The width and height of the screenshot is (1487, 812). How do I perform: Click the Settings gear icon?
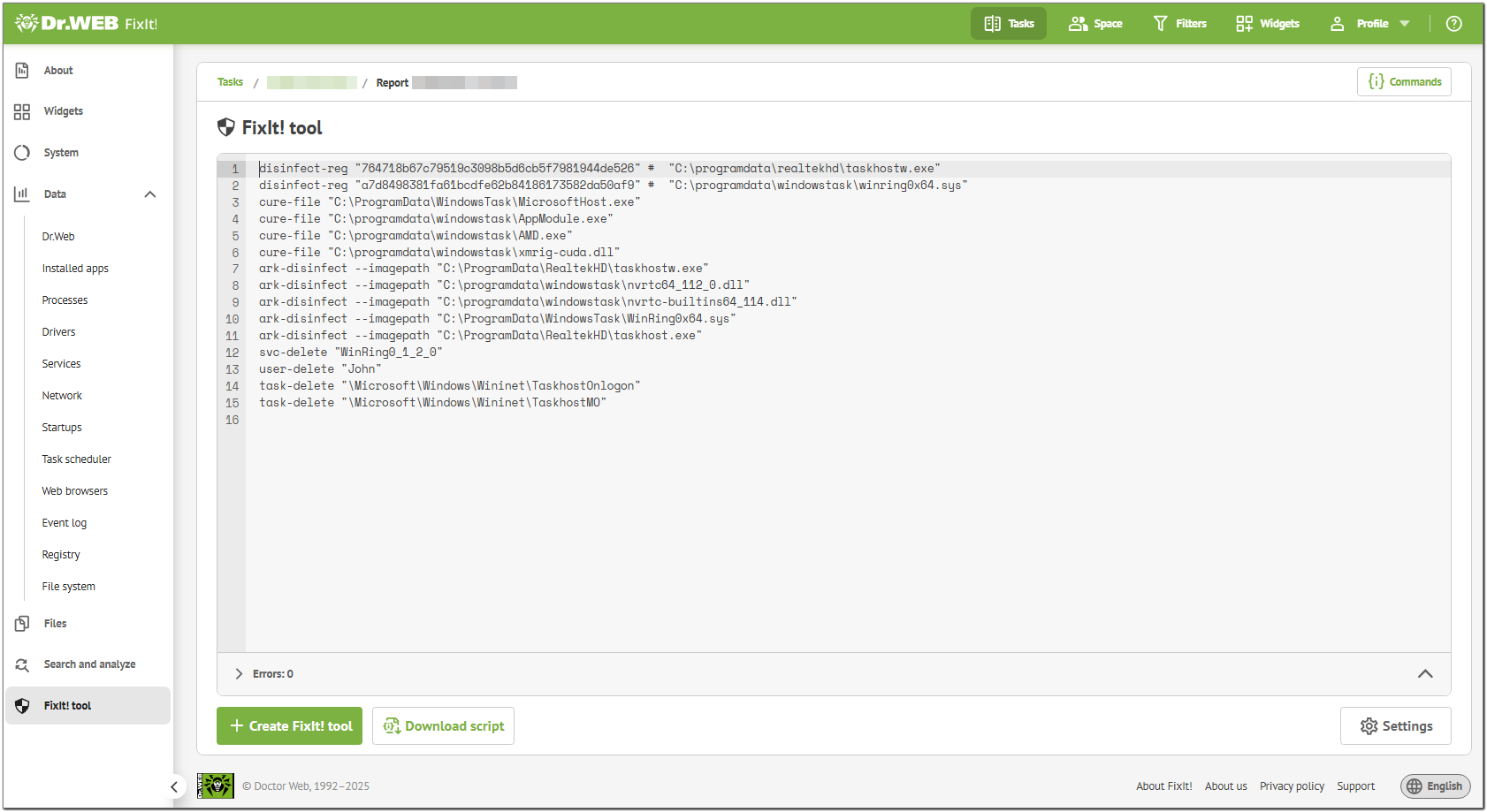pos(1369,725)
